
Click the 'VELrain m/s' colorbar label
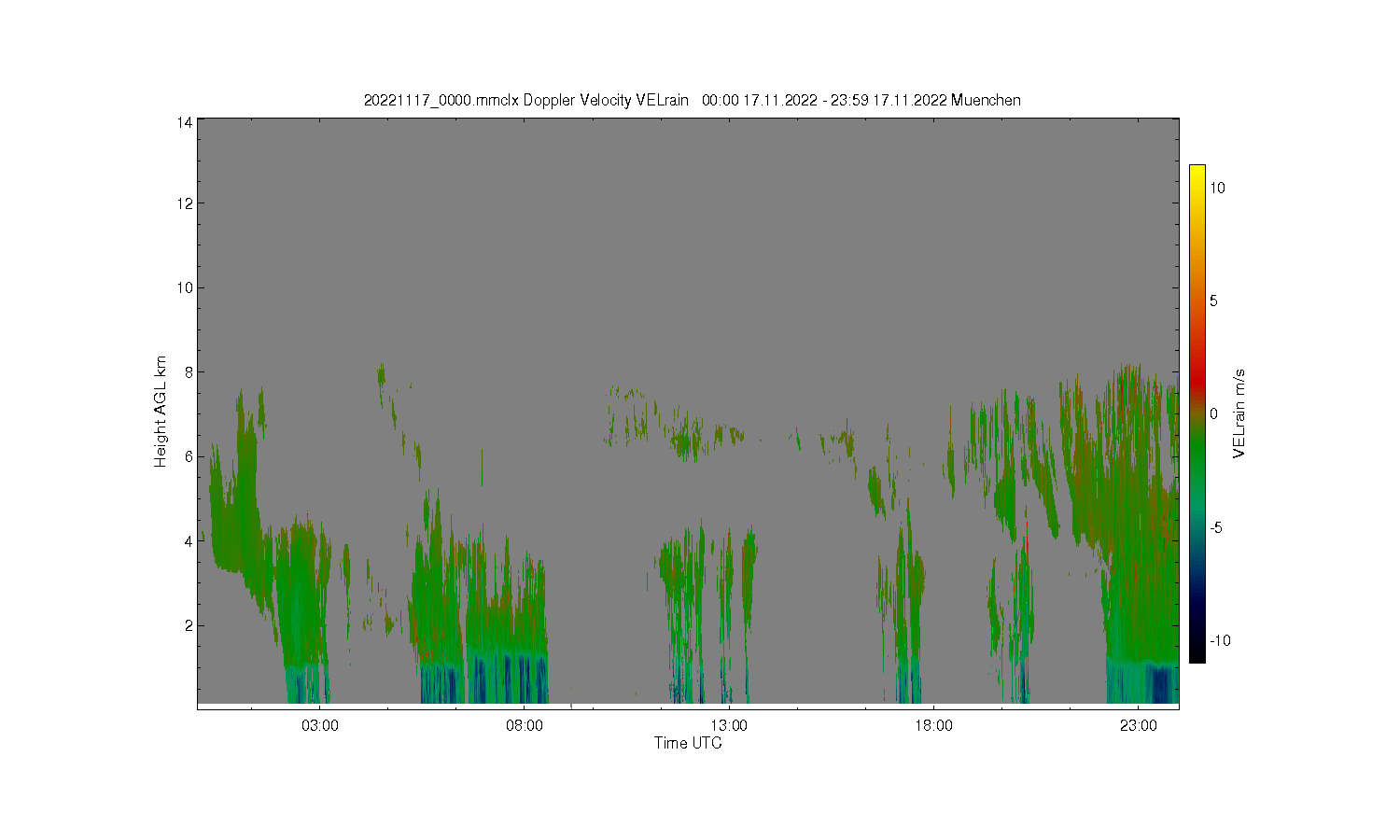[x=1239, y=413]
